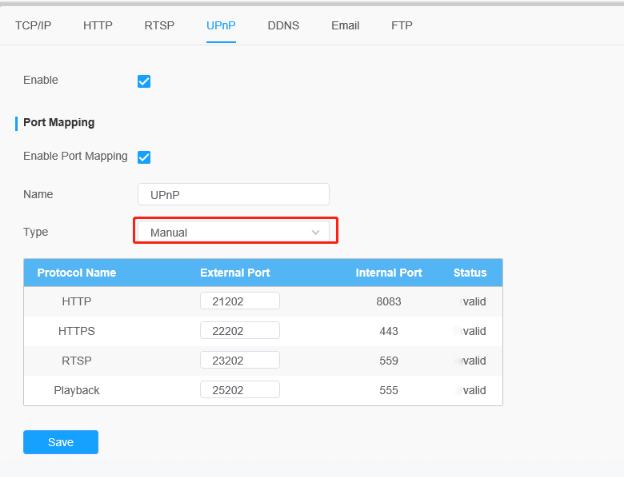Click the internal port 555 value

click(x=389, y=390)
